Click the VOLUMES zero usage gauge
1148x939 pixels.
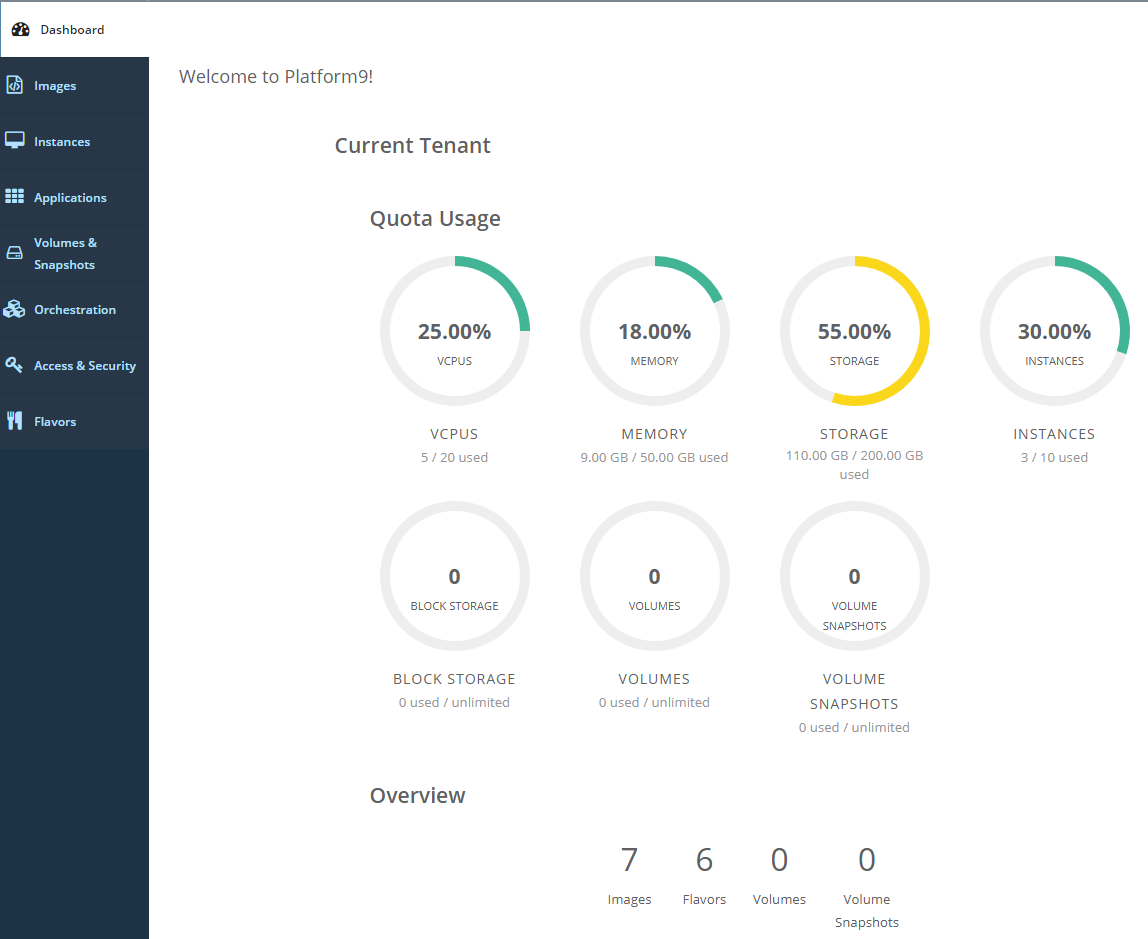click(655, 576)
